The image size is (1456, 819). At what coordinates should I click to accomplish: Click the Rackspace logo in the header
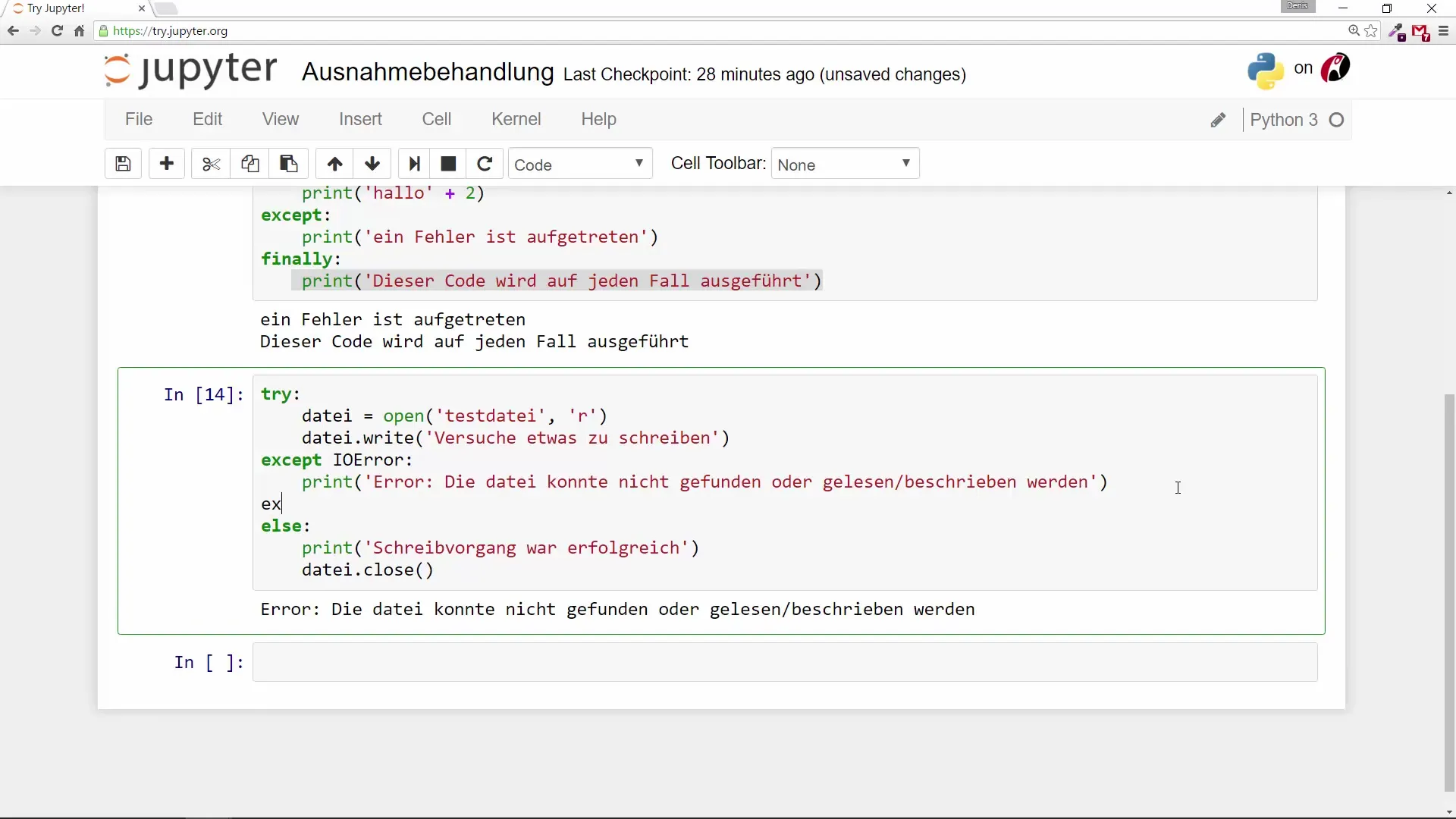pos(1335,68)
